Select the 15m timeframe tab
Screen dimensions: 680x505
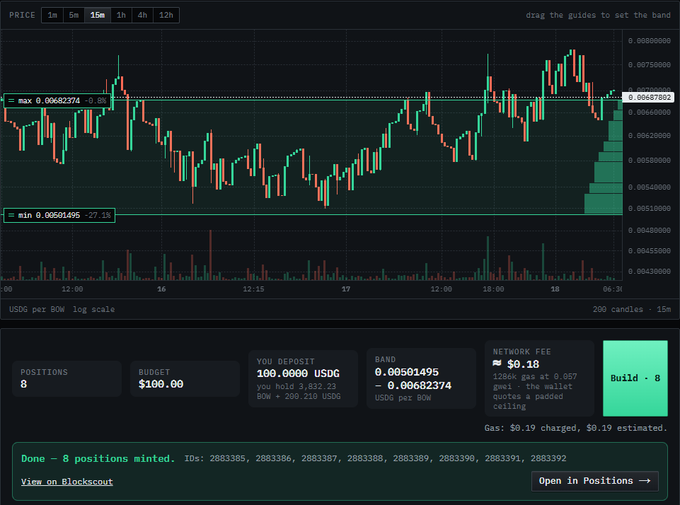click(97, 15)
